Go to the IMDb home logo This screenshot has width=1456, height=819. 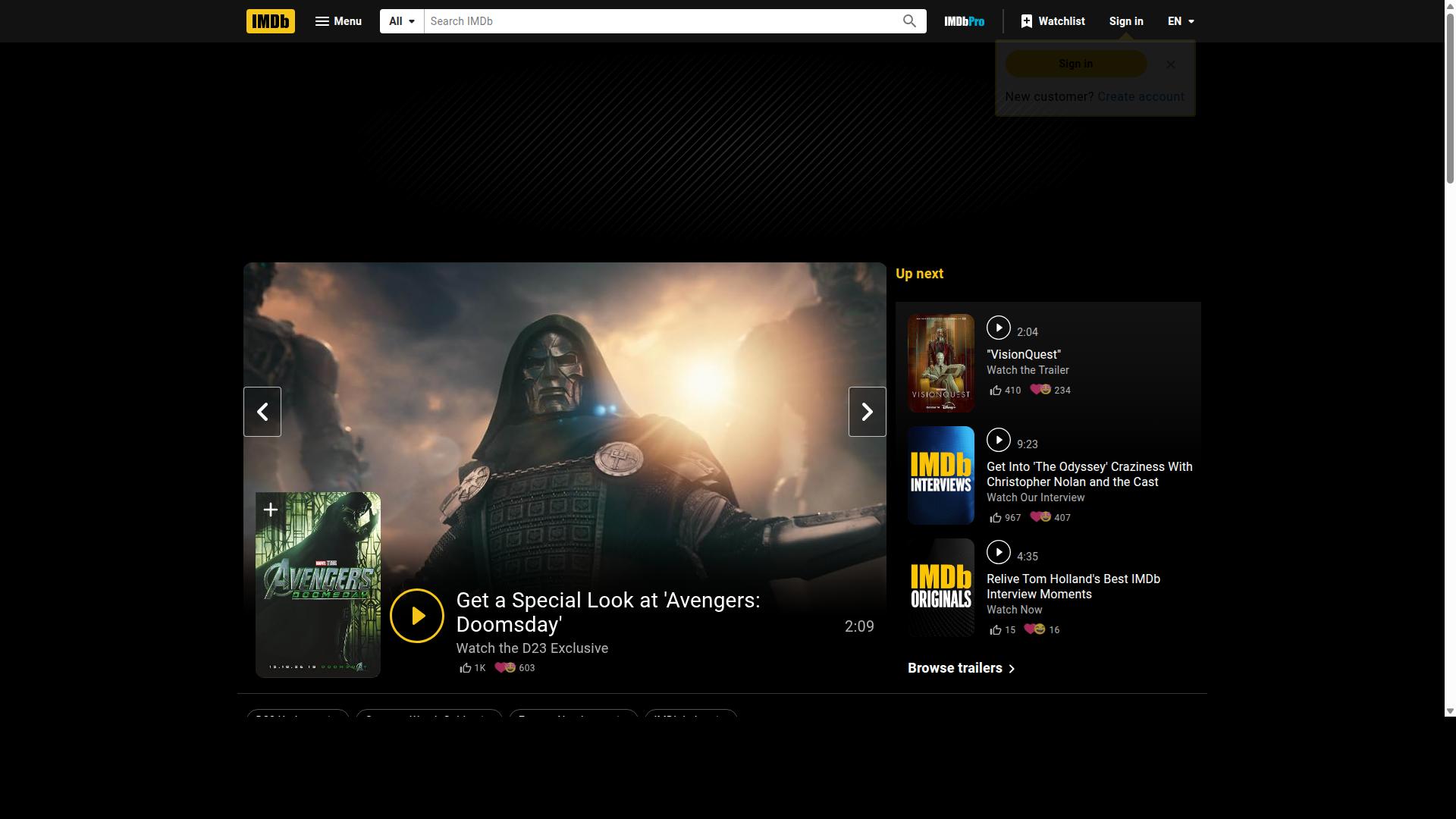click(x=270, y=21)
